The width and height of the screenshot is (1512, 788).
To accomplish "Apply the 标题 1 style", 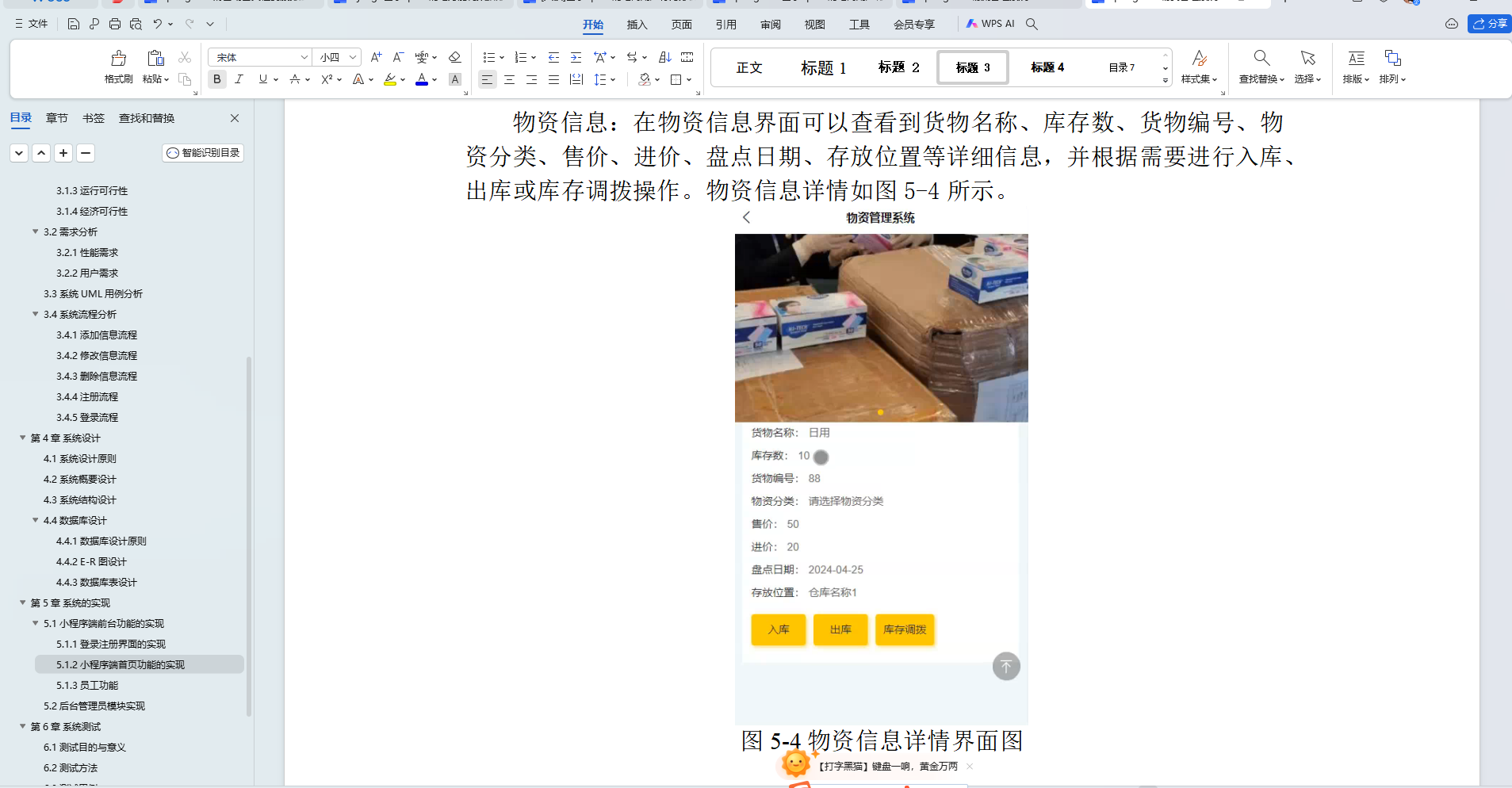I will (x=823, y=67).
